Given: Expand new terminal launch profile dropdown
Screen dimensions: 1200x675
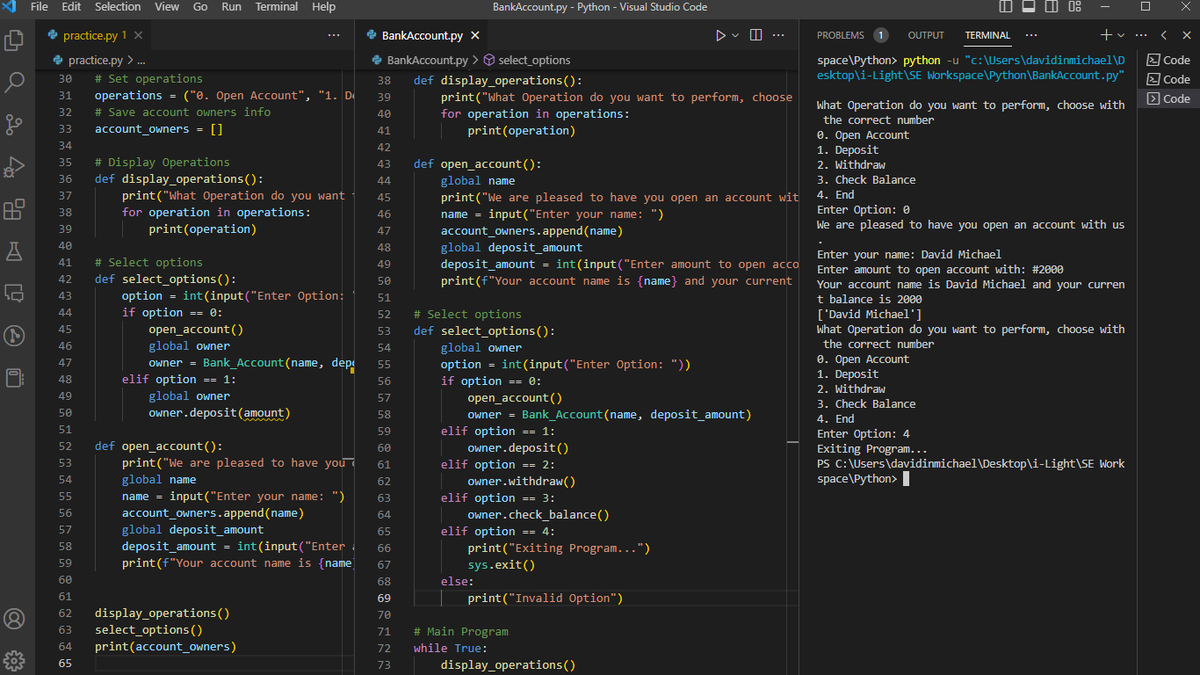Looking at the screenshot, I should (1120, 35).
